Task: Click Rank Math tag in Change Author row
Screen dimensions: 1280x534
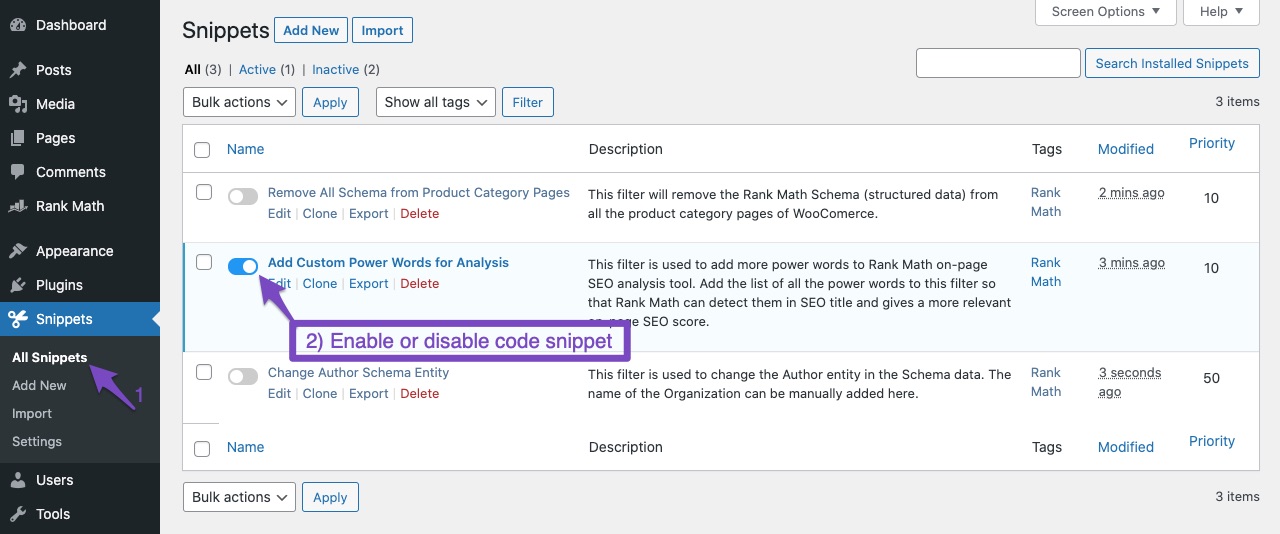Action: tap(1046, 382)
